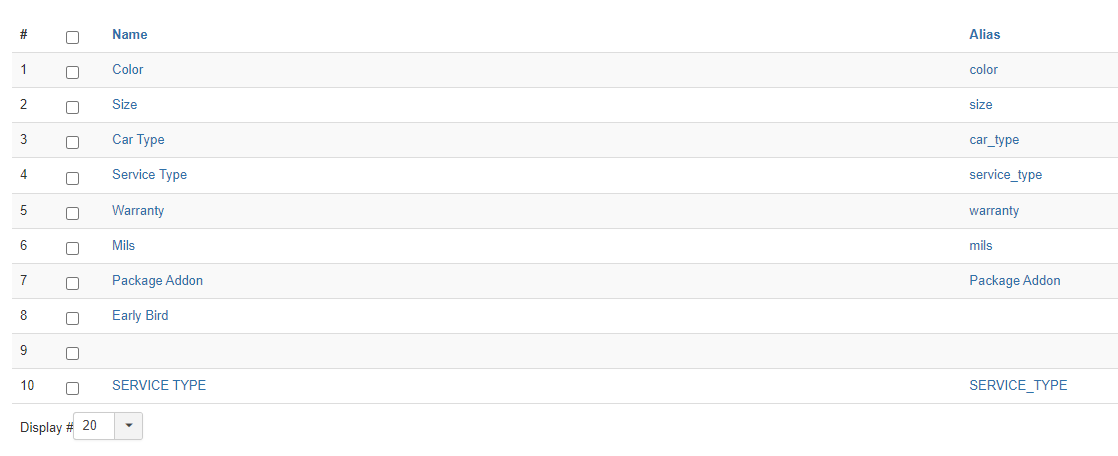
Task: Open the Mils option link
Action: click(123, 245)
